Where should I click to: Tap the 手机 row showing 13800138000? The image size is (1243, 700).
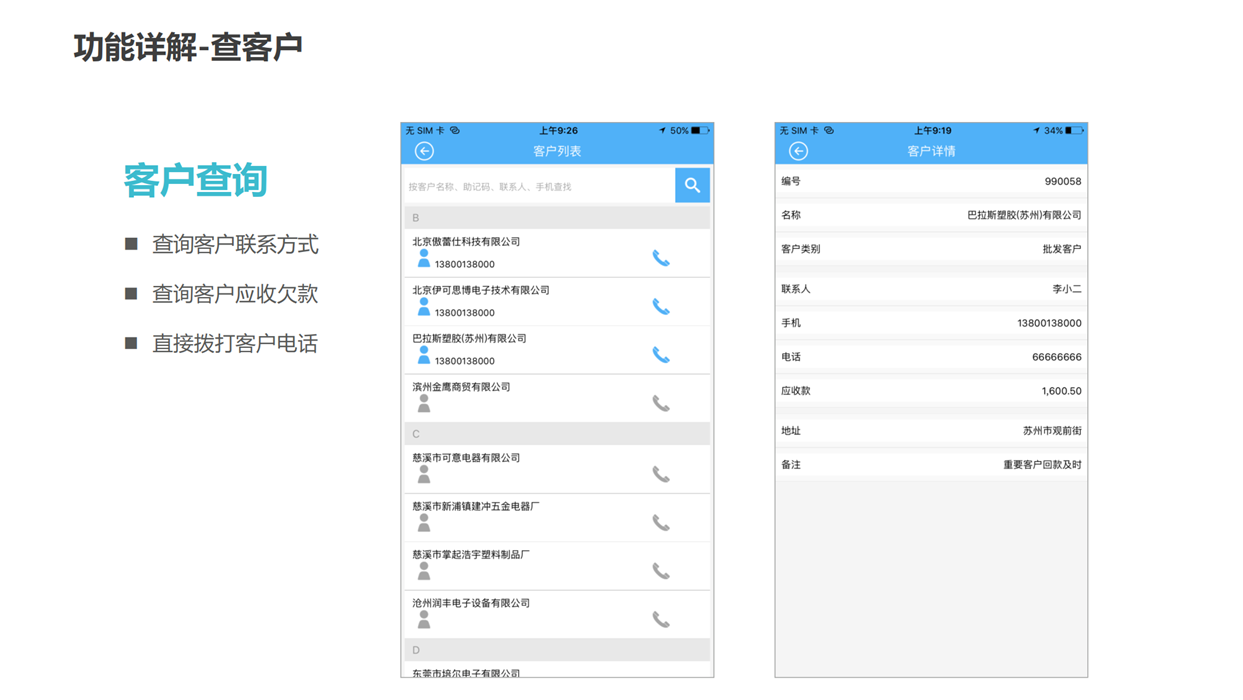pos(931,323)
